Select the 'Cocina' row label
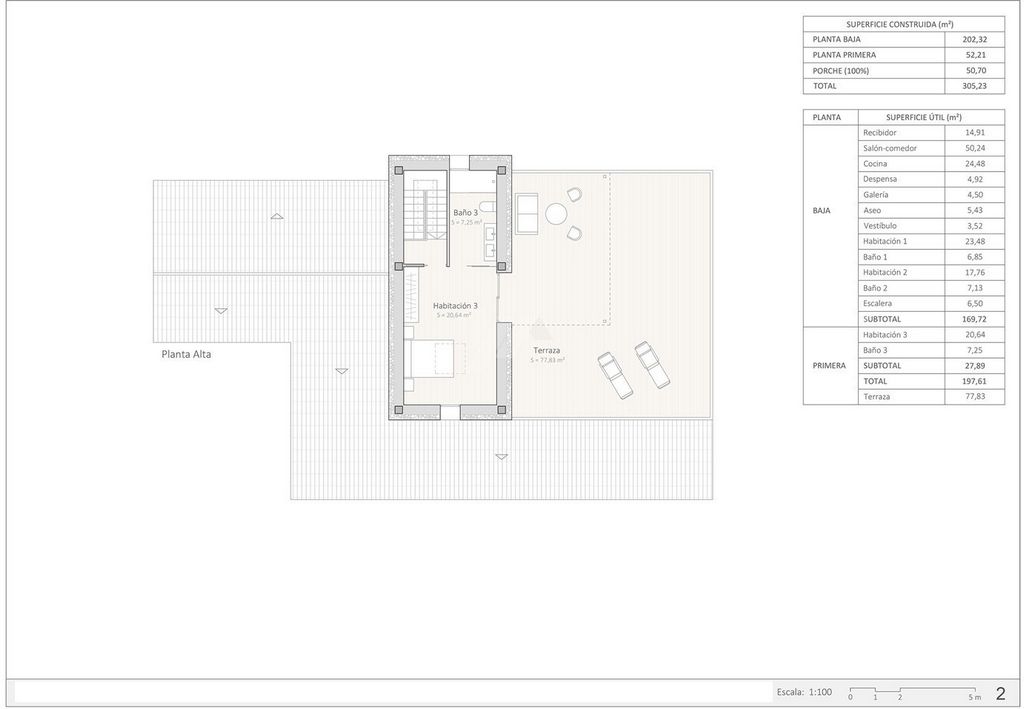 point(875,164)
